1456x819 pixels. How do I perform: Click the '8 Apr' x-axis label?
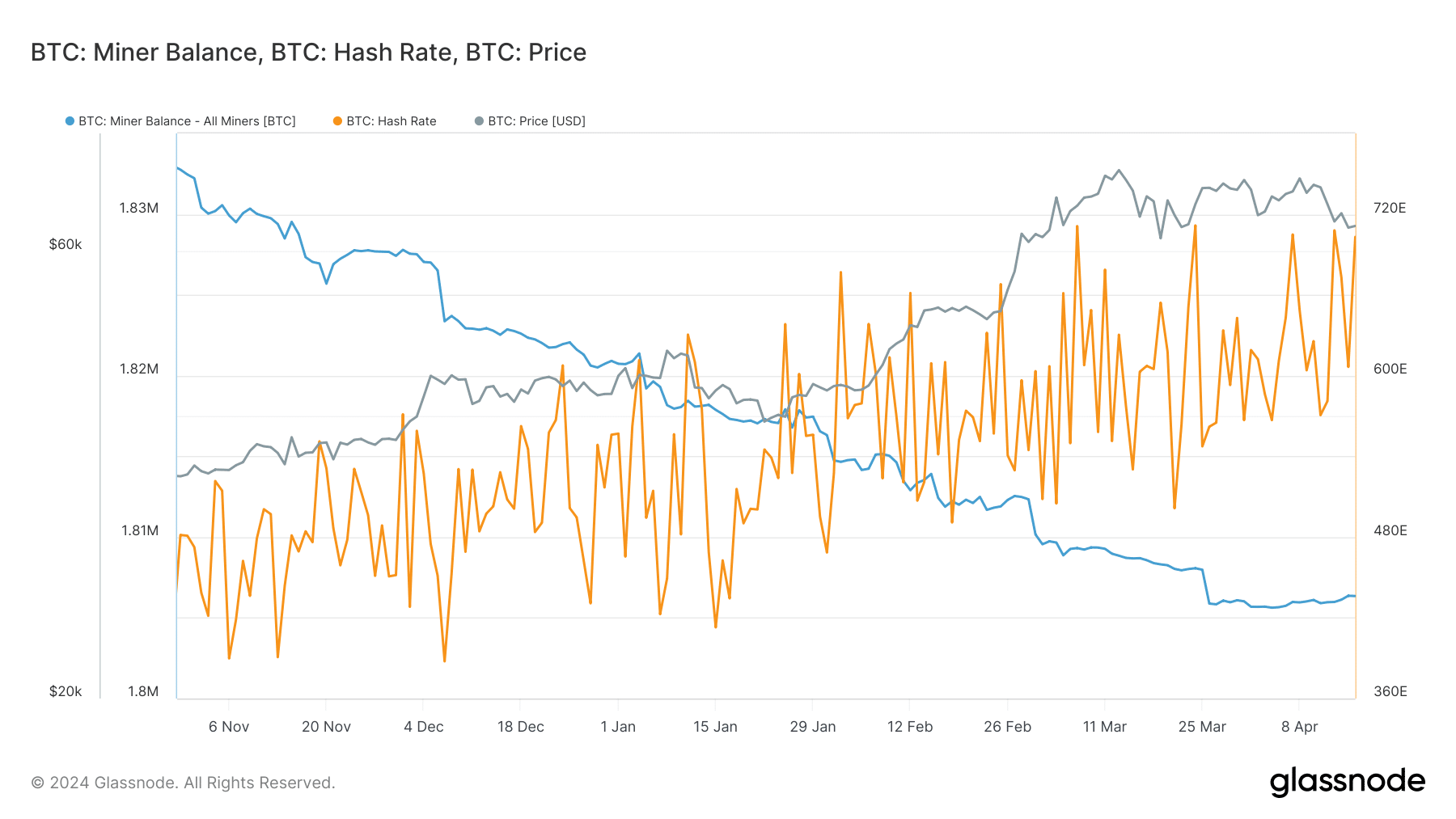1299,727
